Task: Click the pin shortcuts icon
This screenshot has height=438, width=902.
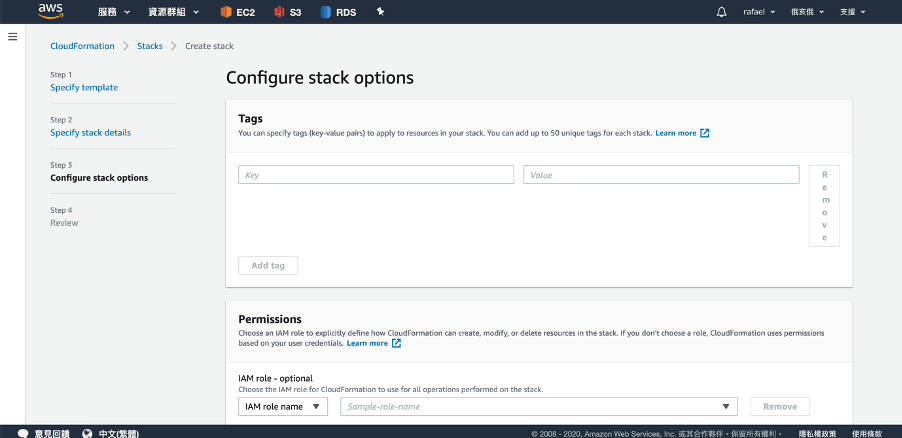Action: point(380,12)
